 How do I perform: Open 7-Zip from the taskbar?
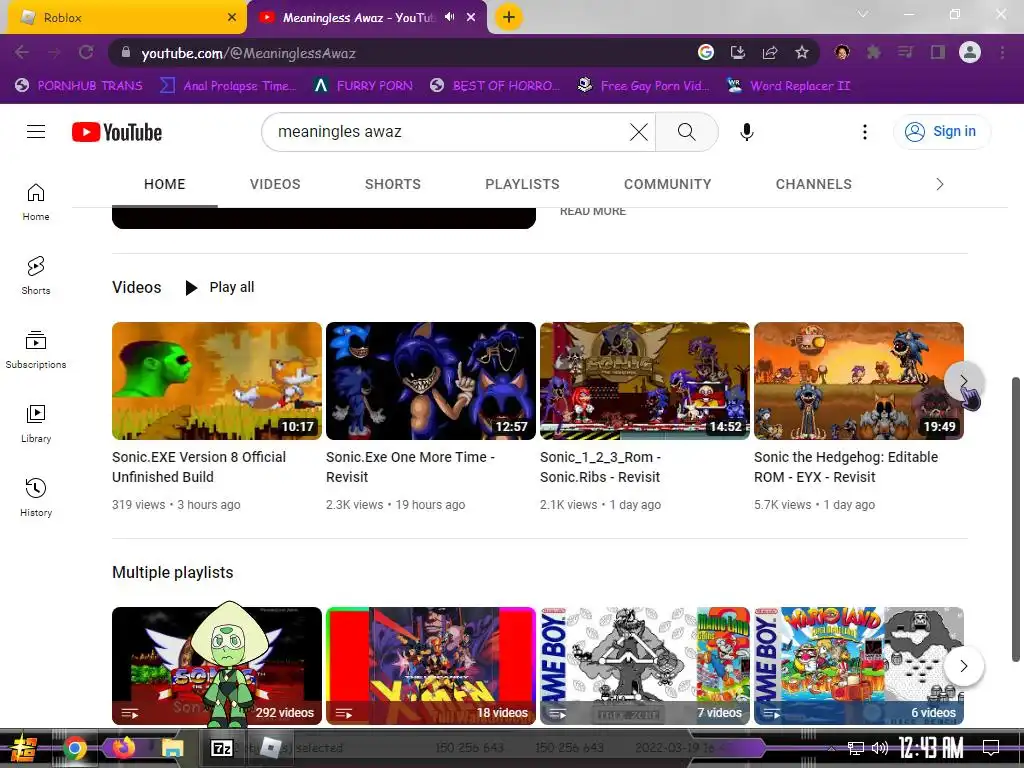pos(221,748)
